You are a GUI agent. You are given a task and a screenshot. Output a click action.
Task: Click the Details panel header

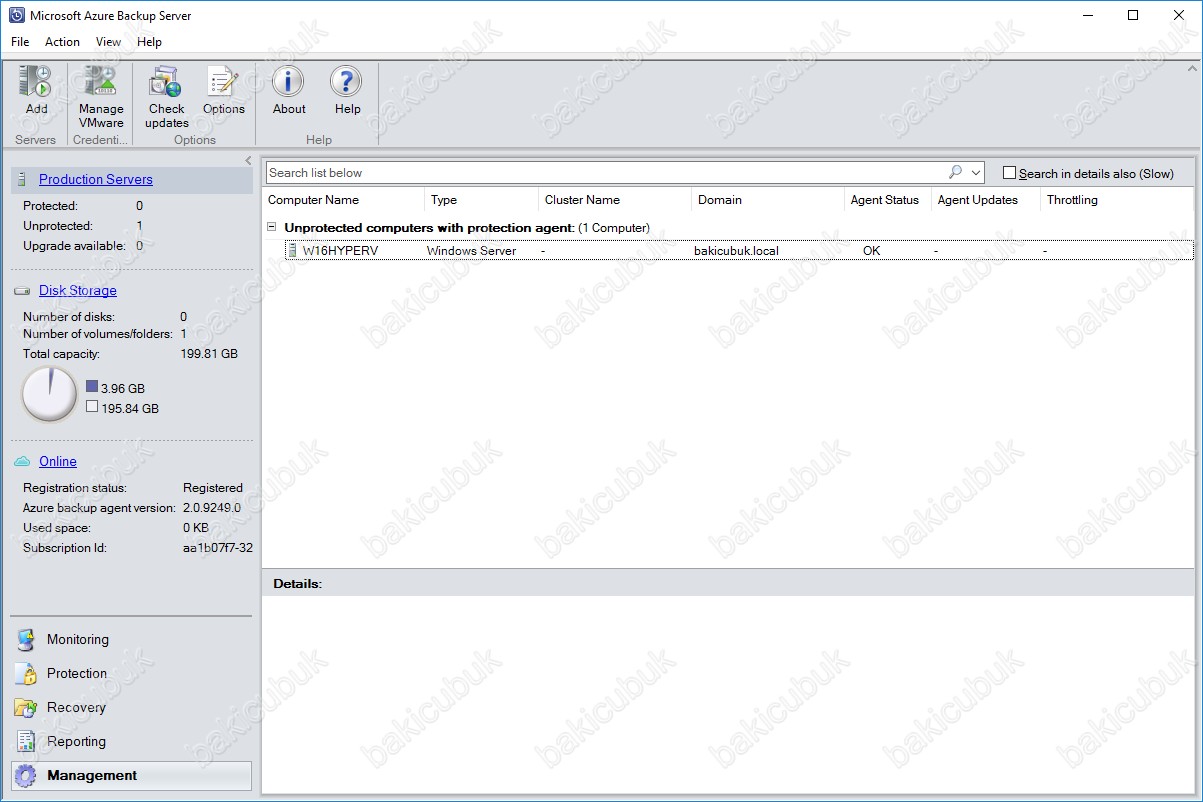[x=728, y=583]
